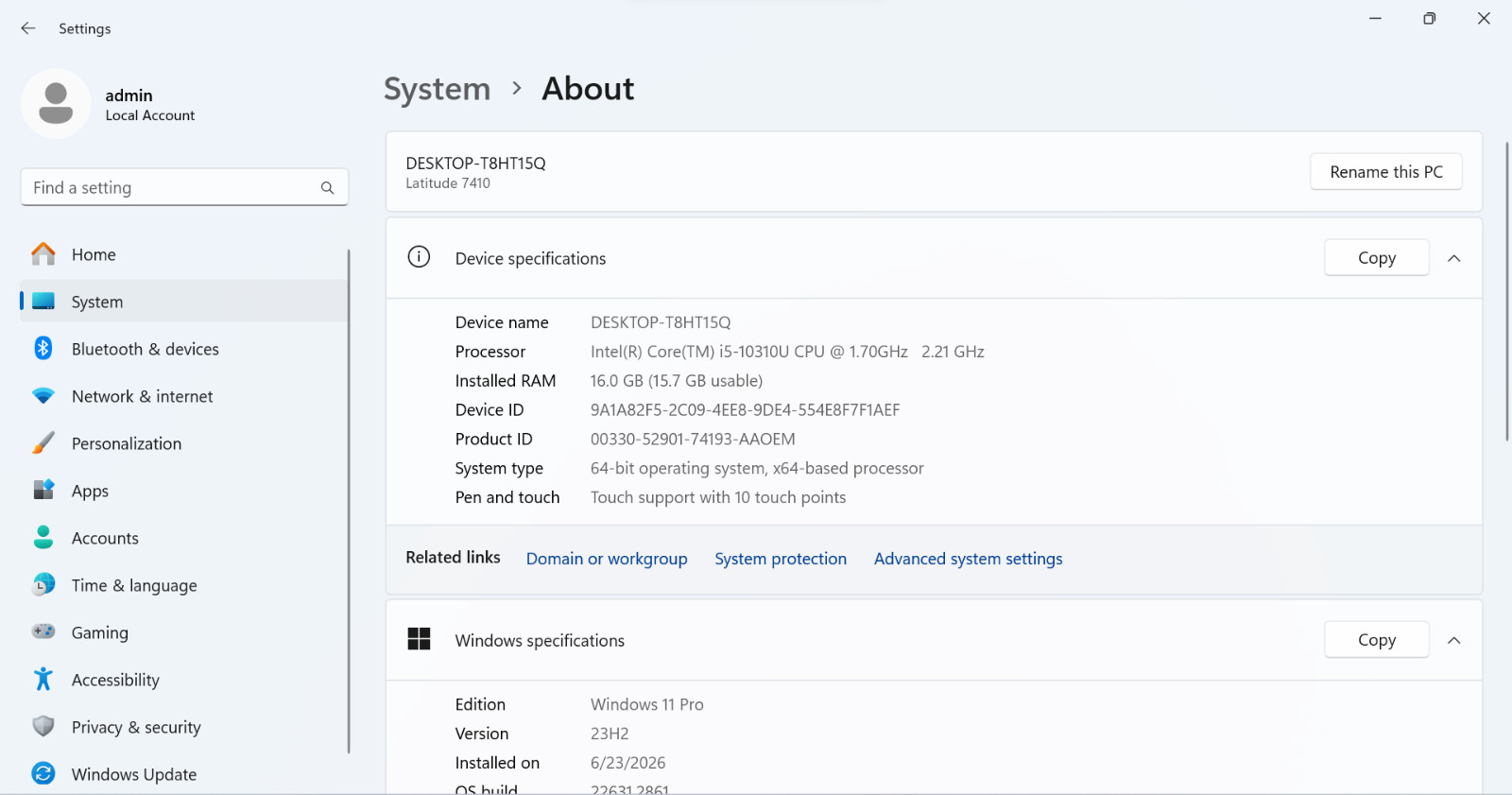Image resolution: width=1512 pixels, height=795 pixels.
Task: Click the Rename this PC button
Action: 1386,172
